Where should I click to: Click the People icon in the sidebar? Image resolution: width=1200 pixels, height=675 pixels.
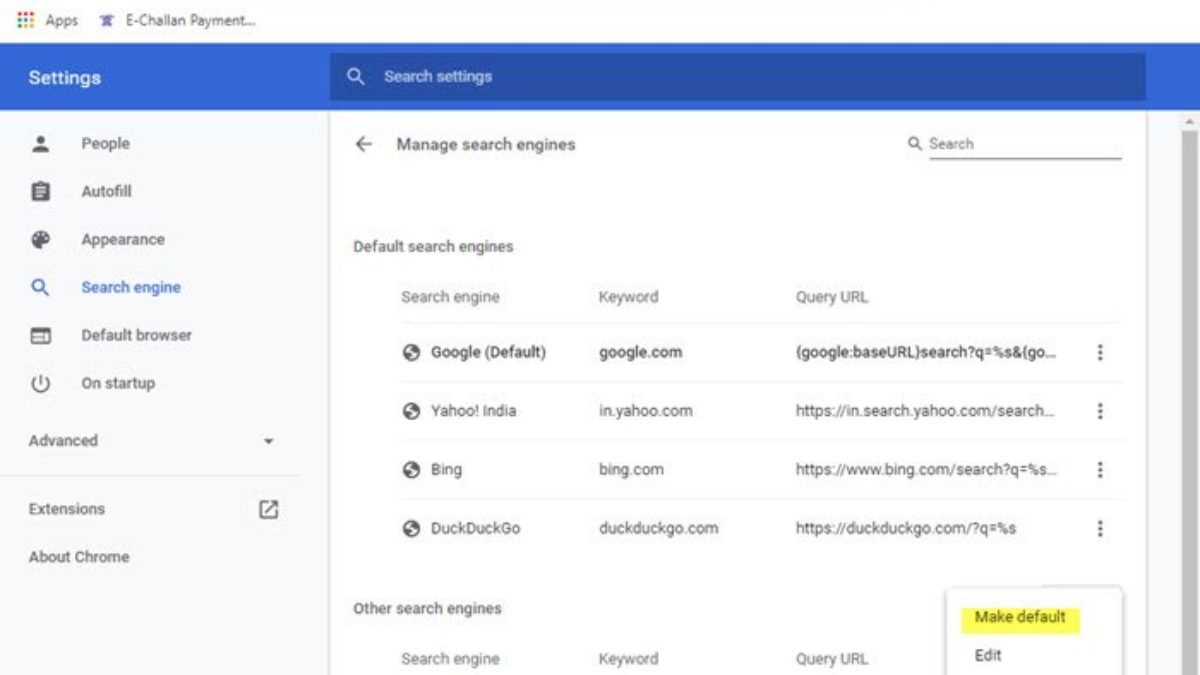[x=40, y=144]
